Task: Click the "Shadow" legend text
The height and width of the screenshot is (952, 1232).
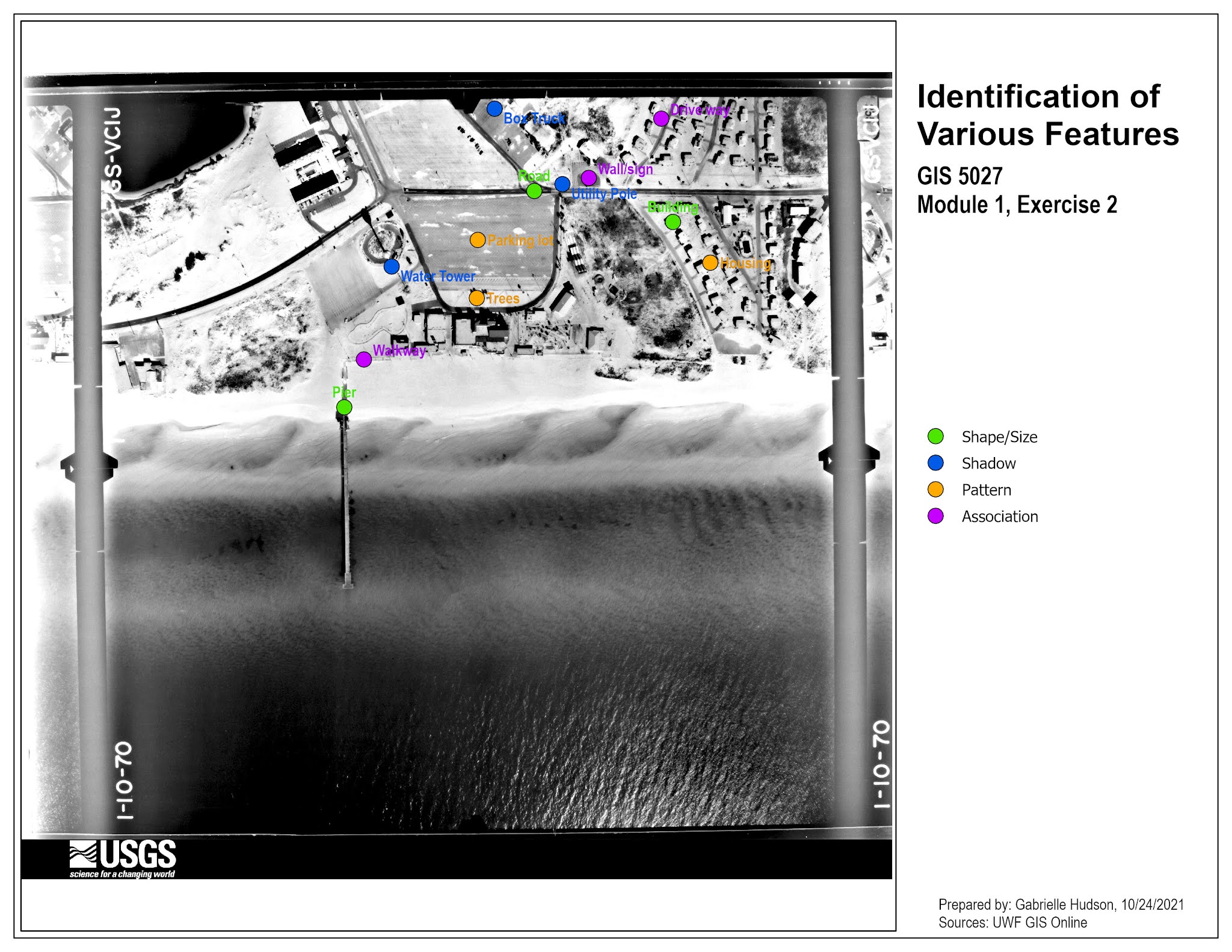Action: point(988,463)
